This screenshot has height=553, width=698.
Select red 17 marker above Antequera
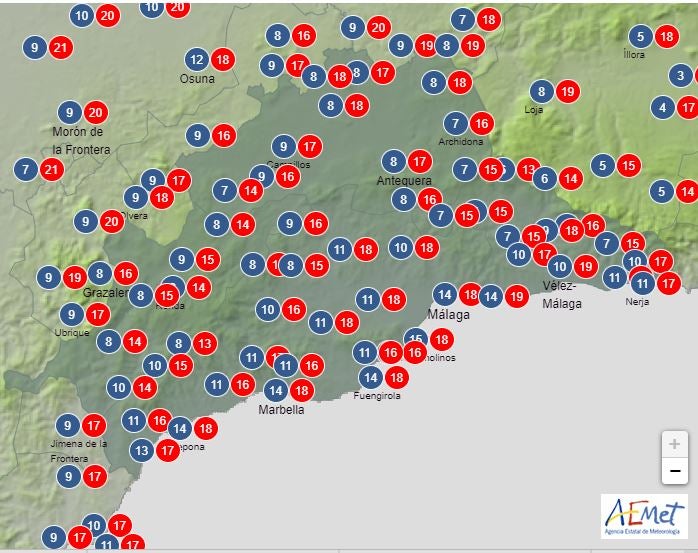pos(419,161)
